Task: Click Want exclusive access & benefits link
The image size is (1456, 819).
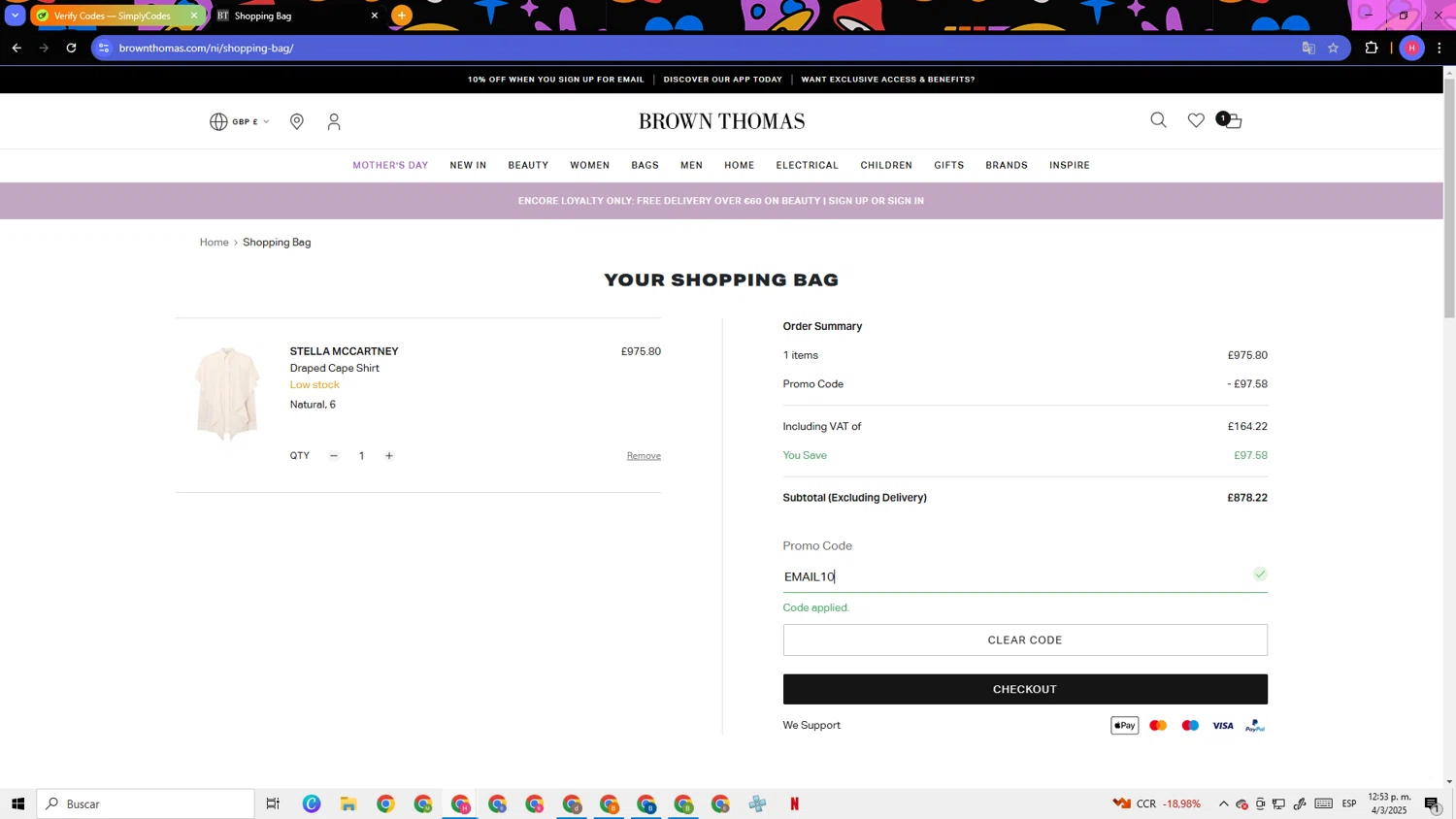Action: pyautogui.click(x=888, y=80)
